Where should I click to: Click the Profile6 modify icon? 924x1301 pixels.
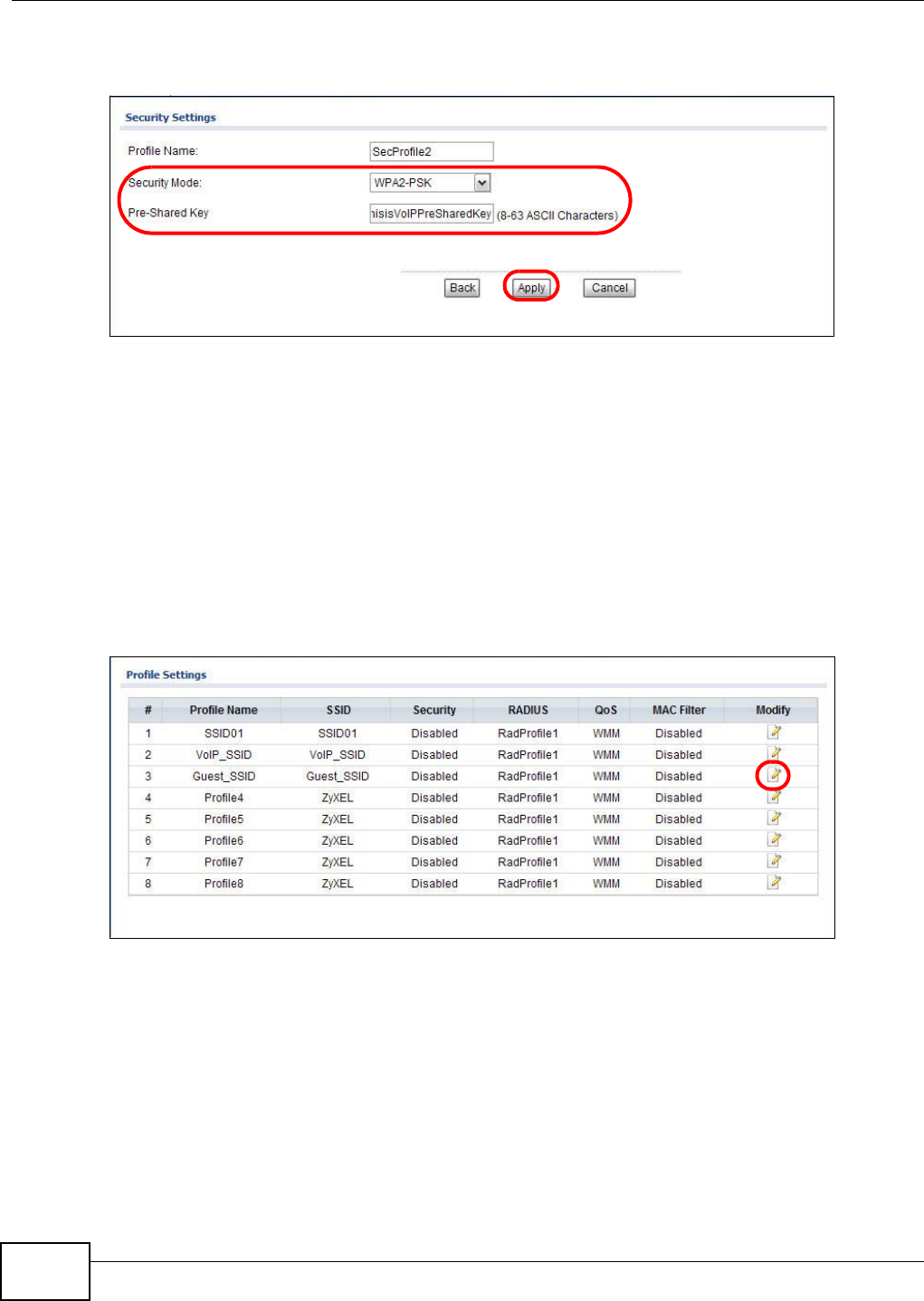pos(774,839)
